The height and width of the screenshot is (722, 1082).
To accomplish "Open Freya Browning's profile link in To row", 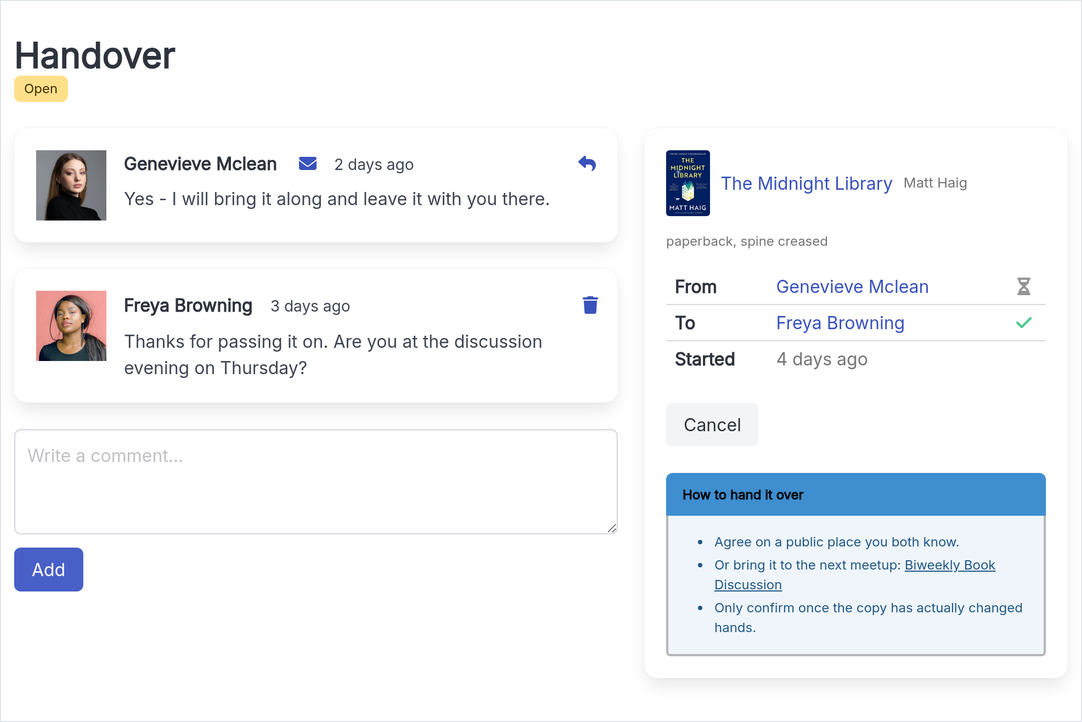I will click(840, 323).
